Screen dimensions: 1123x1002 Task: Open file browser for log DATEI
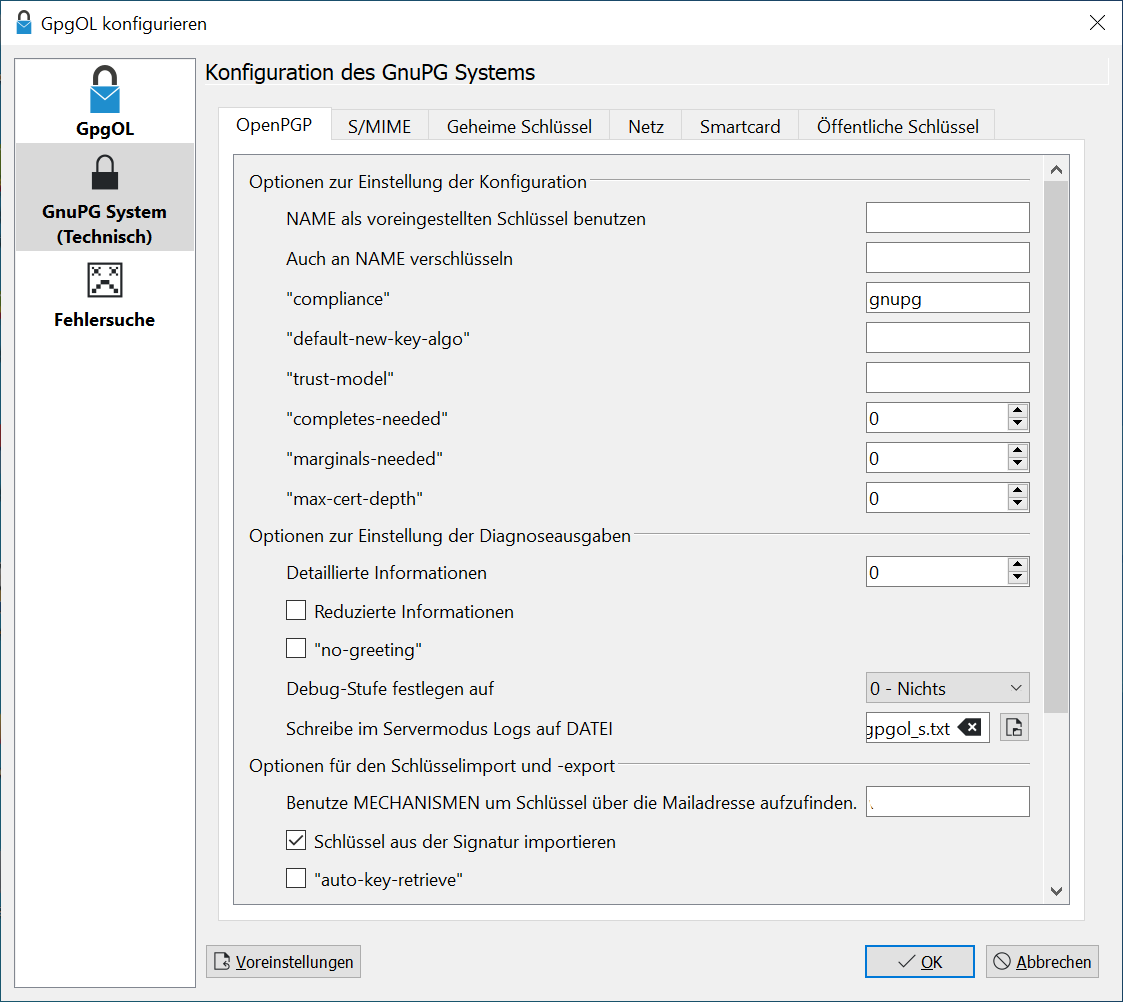pyautogui.click(x=1014, y=728)
